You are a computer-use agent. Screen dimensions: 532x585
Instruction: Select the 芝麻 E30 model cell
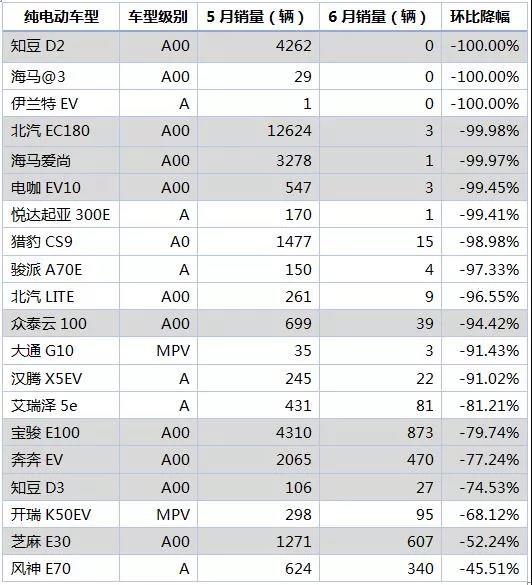click(x=61, y=541)
